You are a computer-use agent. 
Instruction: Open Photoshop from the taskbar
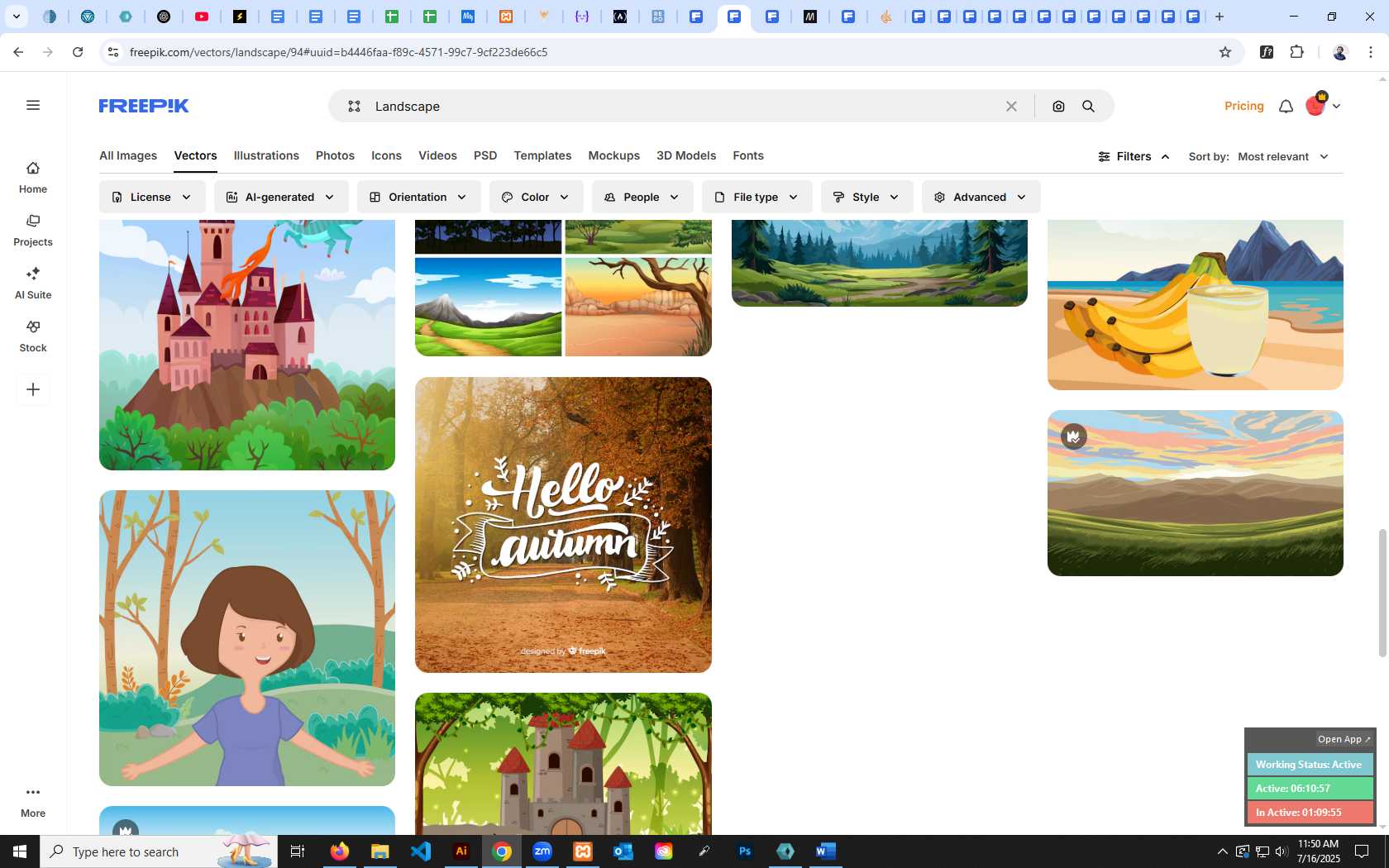click(x=745, y=851)
